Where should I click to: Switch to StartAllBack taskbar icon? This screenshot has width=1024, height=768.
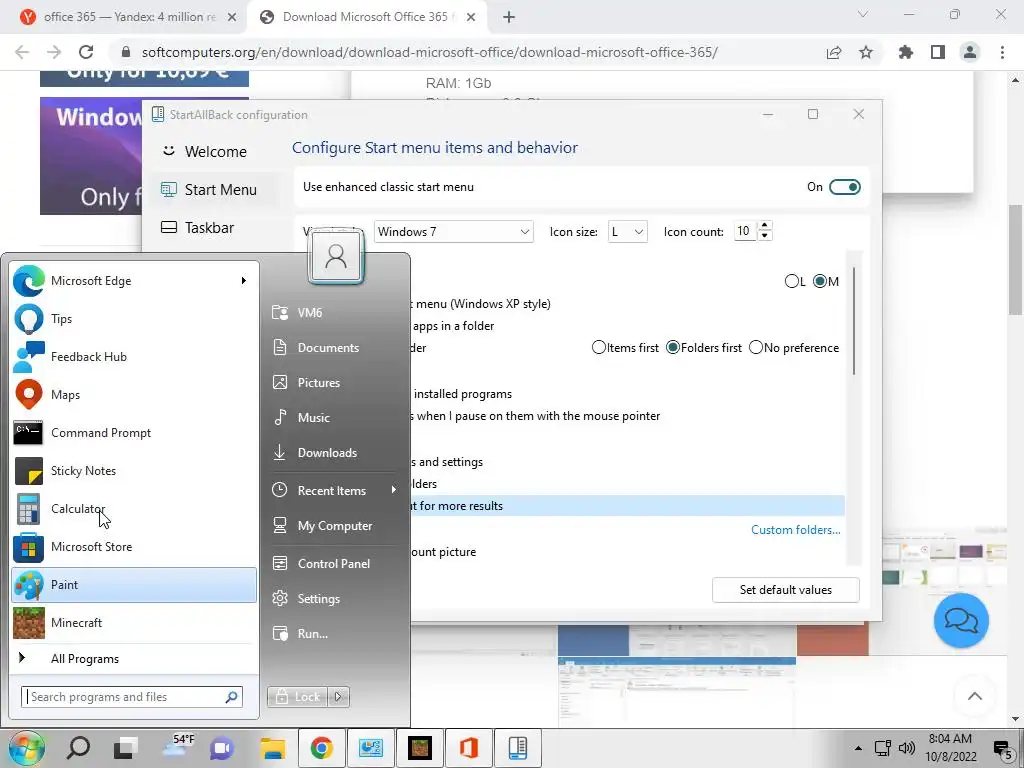518,748
